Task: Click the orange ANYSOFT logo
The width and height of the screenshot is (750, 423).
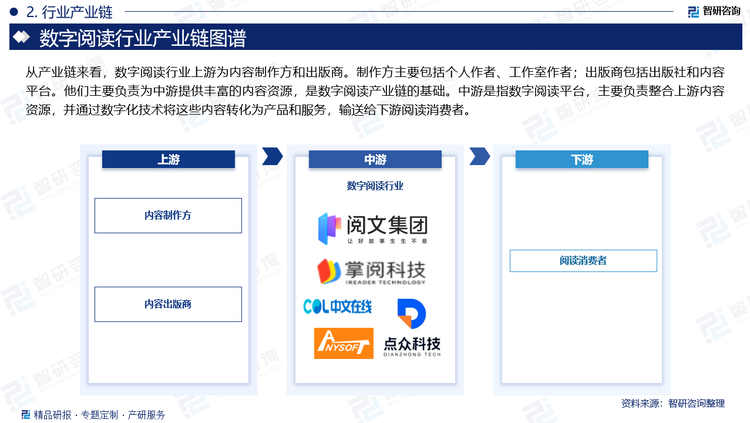Action: point(343,343)
